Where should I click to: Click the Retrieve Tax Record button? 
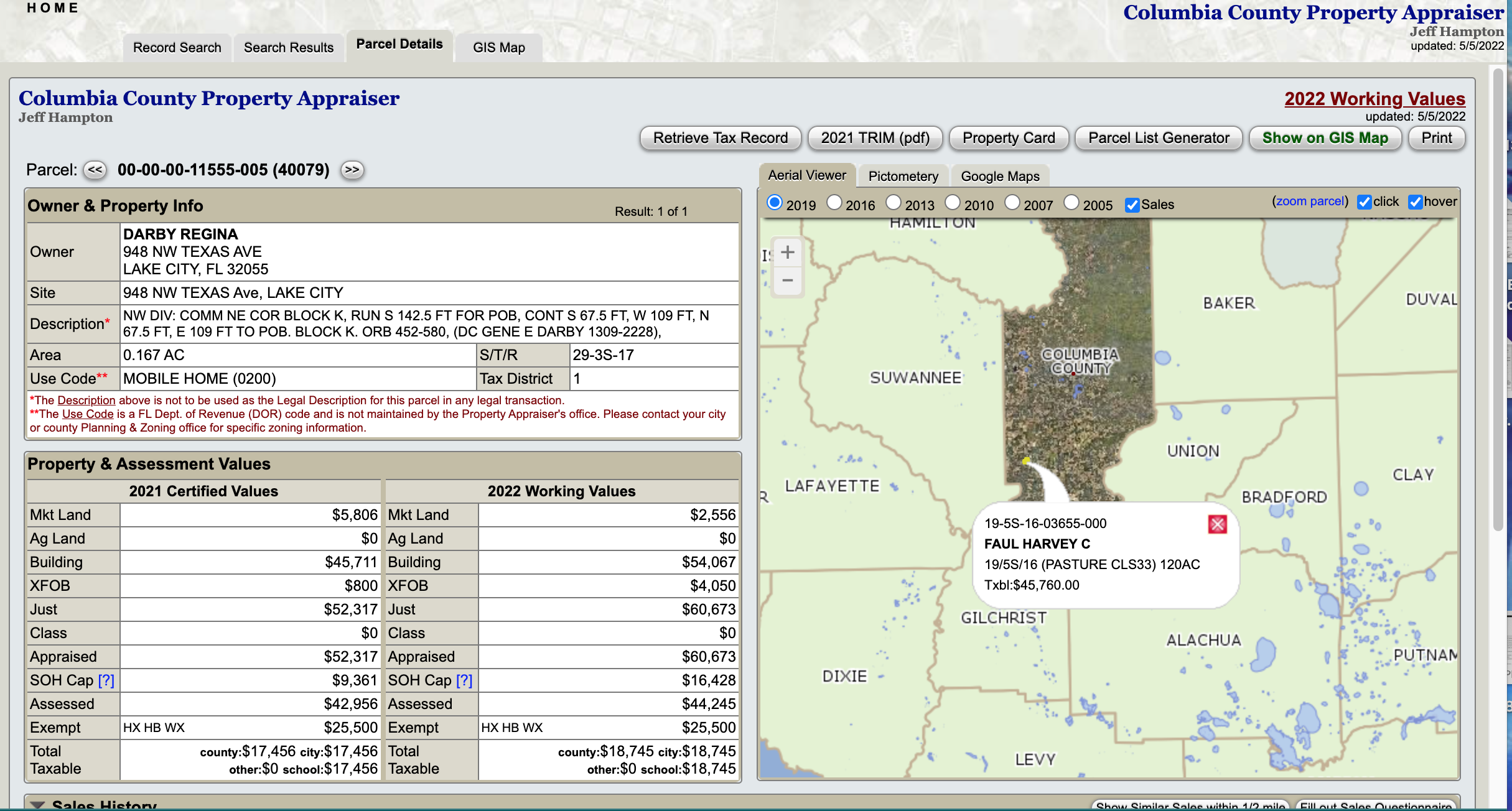coord(721,138)
